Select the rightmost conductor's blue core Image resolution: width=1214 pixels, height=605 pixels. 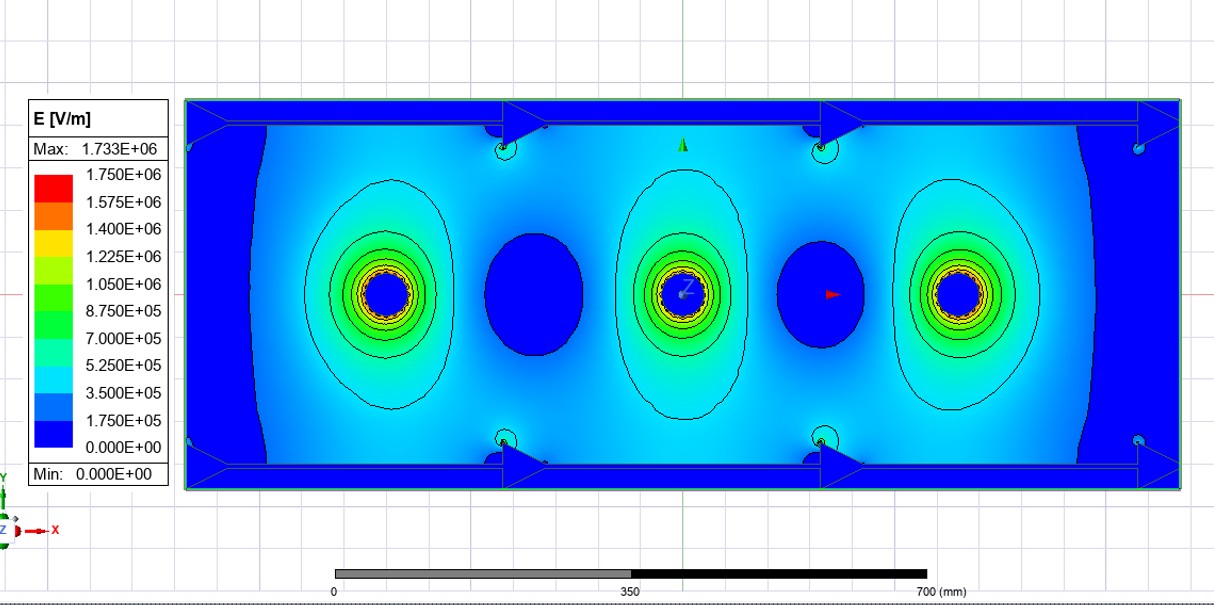click(x=957, y=294)
